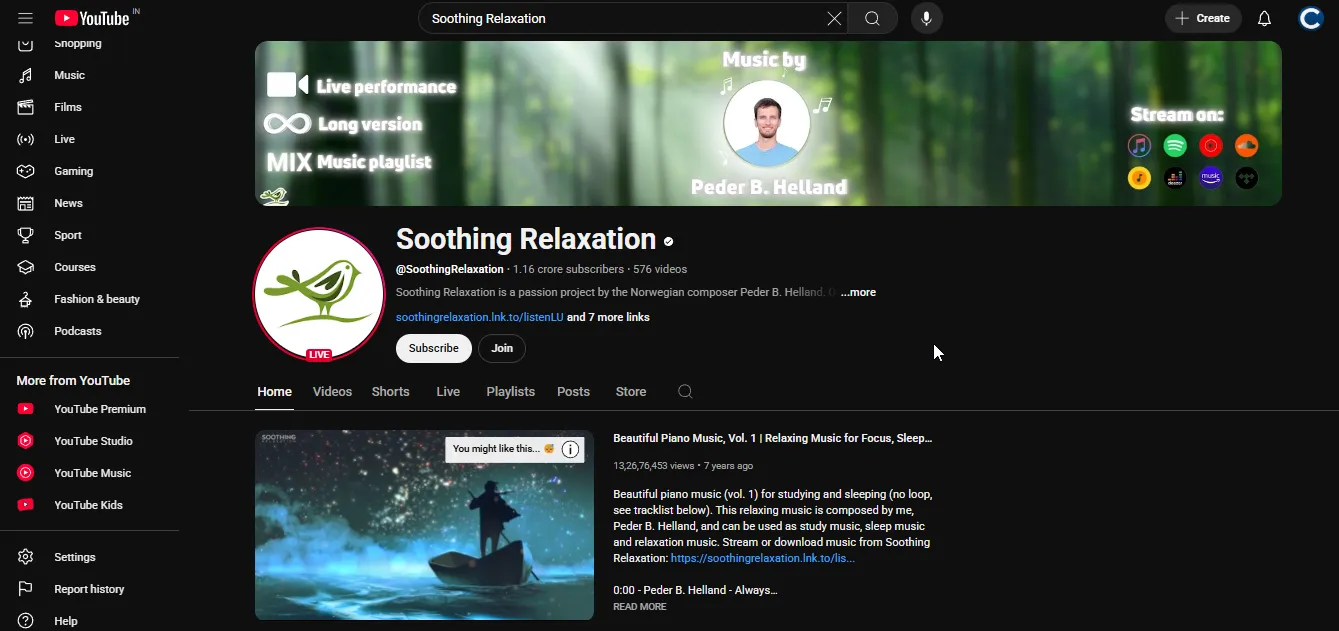Click the magnifier search button
This screenshot has width=1339, height=631.
click(873, 18)
